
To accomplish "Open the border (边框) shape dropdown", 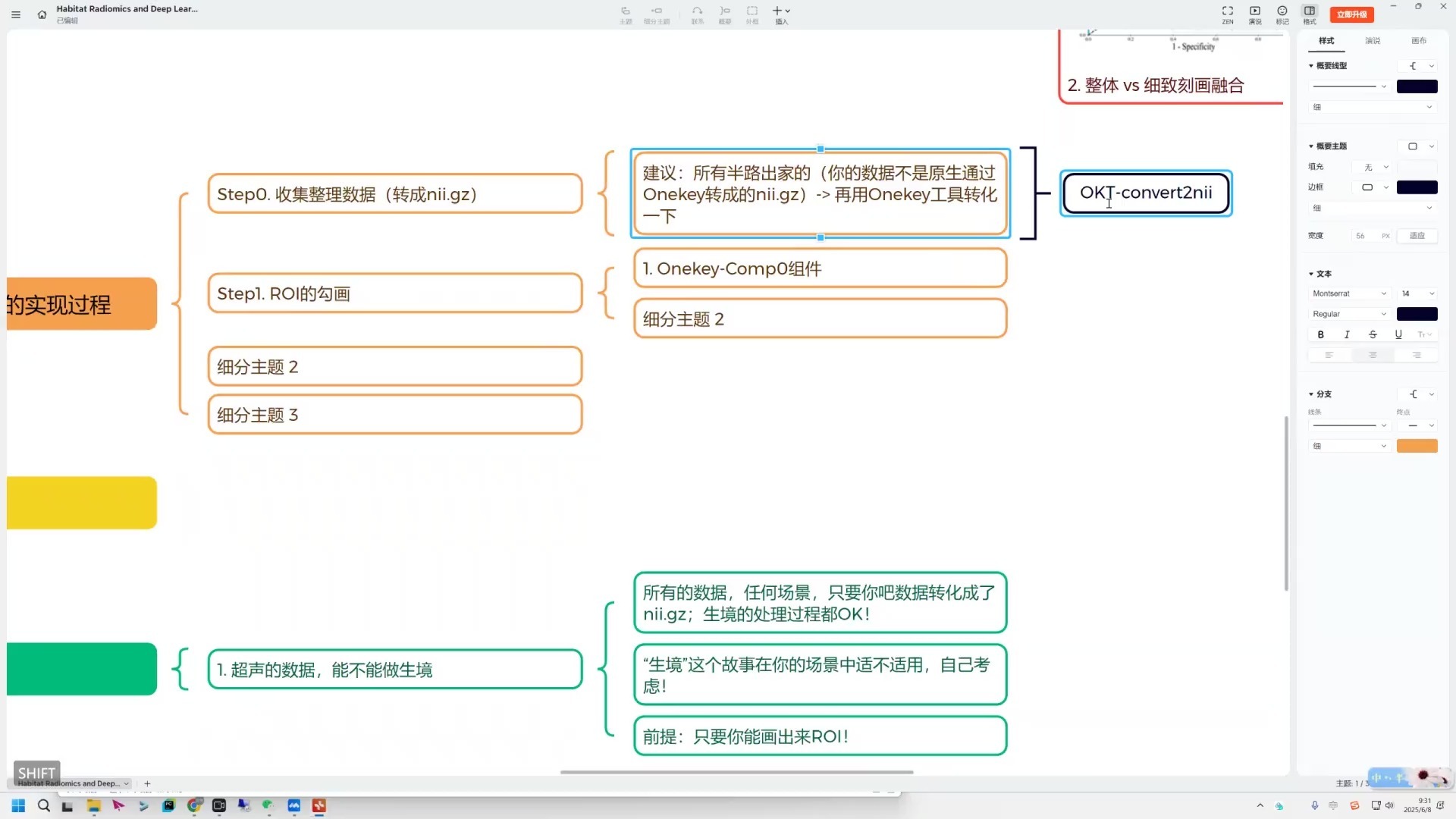I will [1373, 187].
